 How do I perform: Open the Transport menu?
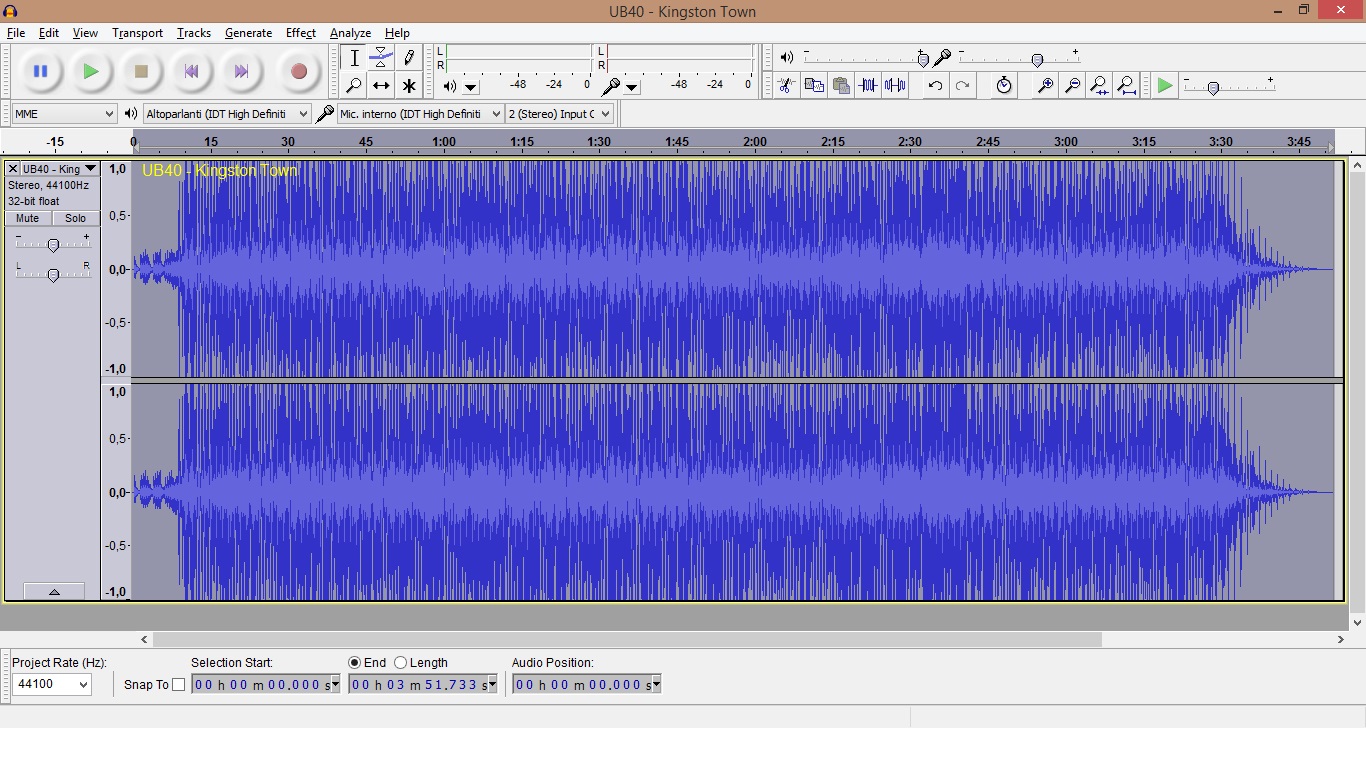point(137,33)
